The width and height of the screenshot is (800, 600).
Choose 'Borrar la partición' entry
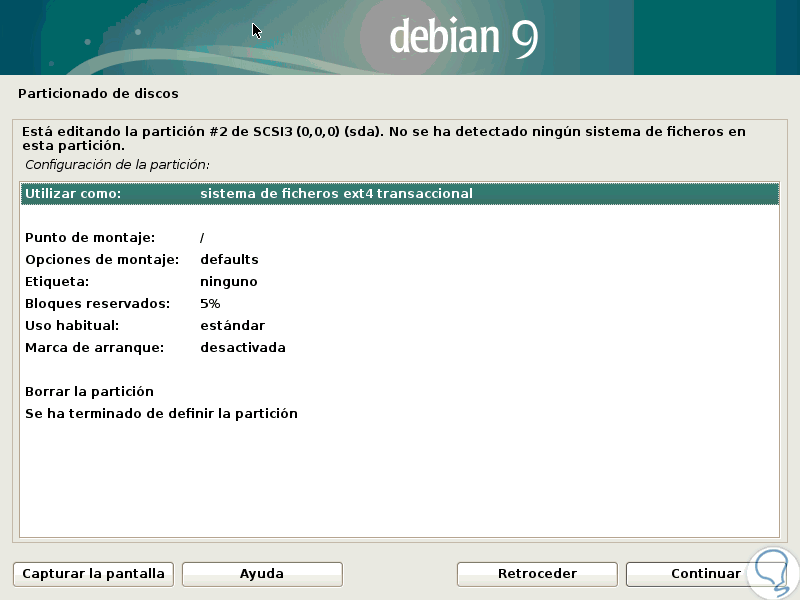tap(399, 391)
